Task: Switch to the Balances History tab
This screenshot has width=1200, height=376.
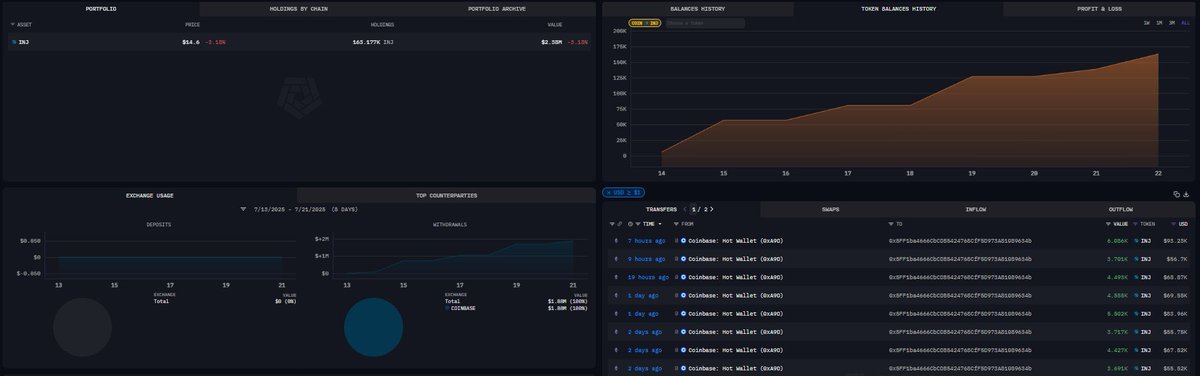Action: [x=697, y=8]
